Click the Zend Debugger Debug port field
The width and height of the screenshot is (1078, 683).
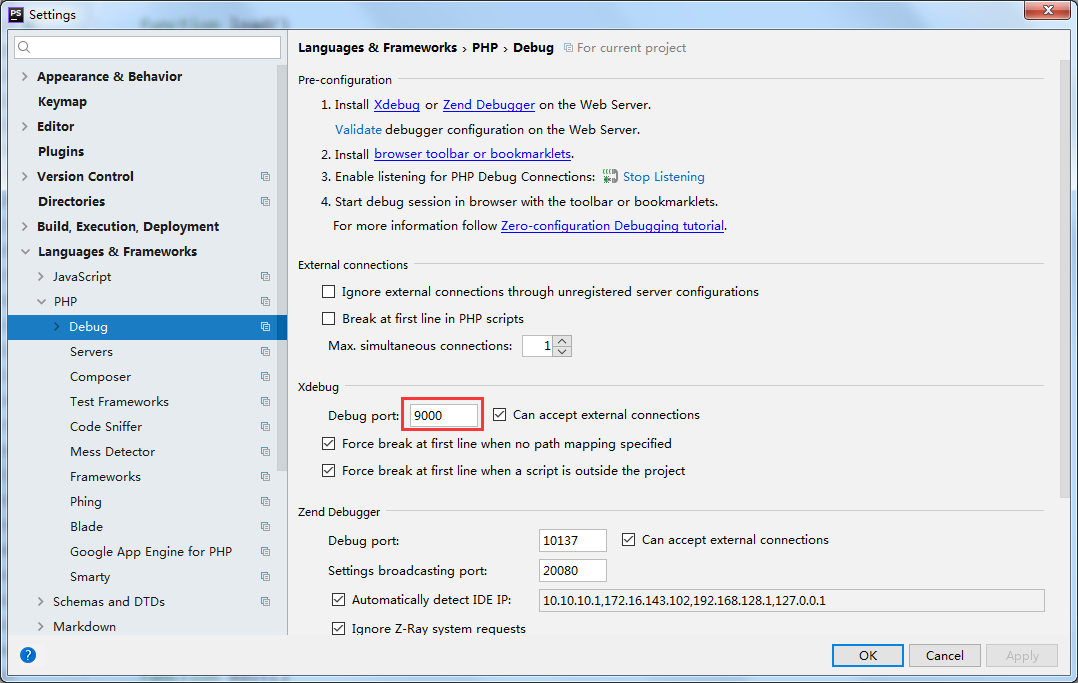coord(573,541)
